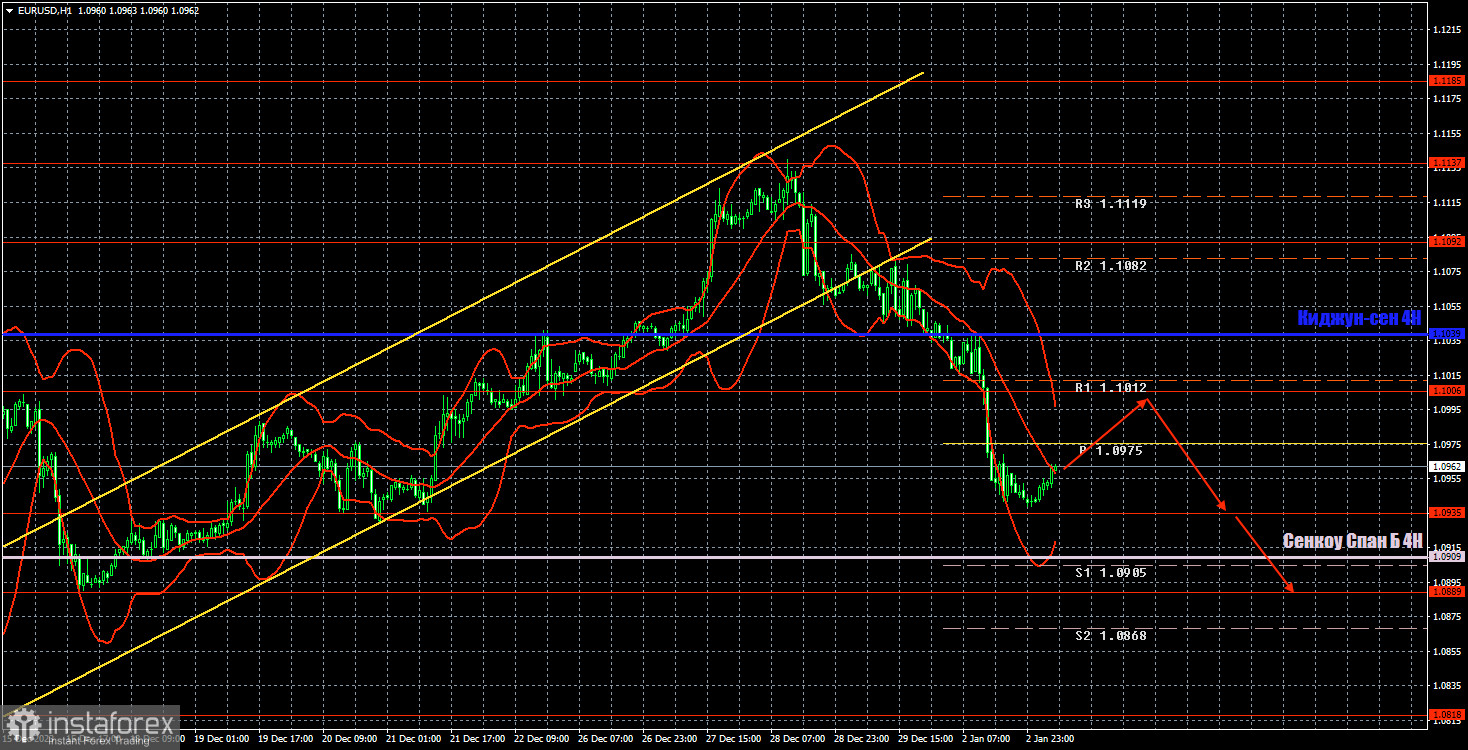Viewport: 1468px width, 750px height.
Task: Click the 1.0835 price axis label
Action: 1447,686
